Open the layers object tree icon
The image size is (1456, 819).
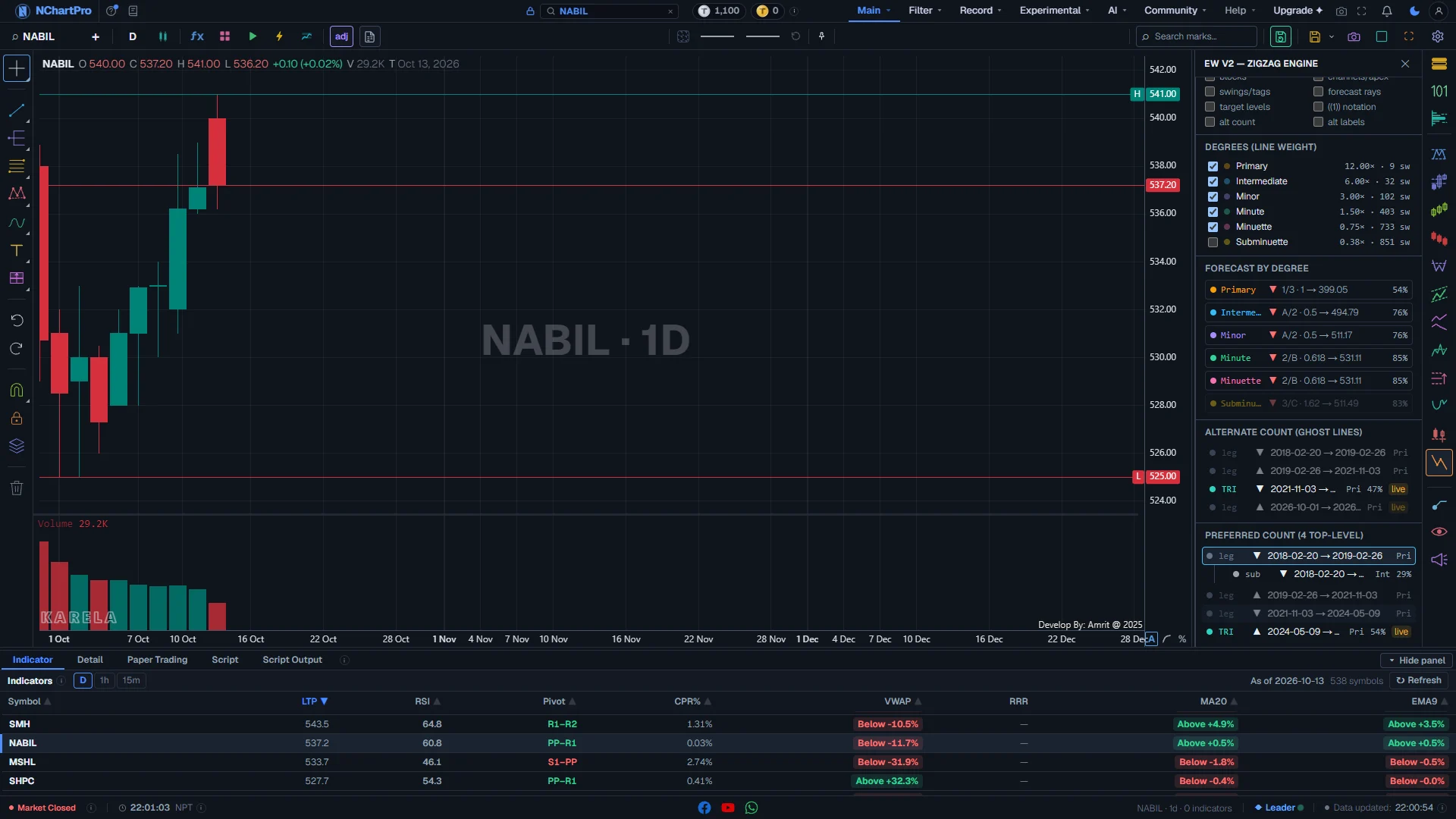(17, 446)
